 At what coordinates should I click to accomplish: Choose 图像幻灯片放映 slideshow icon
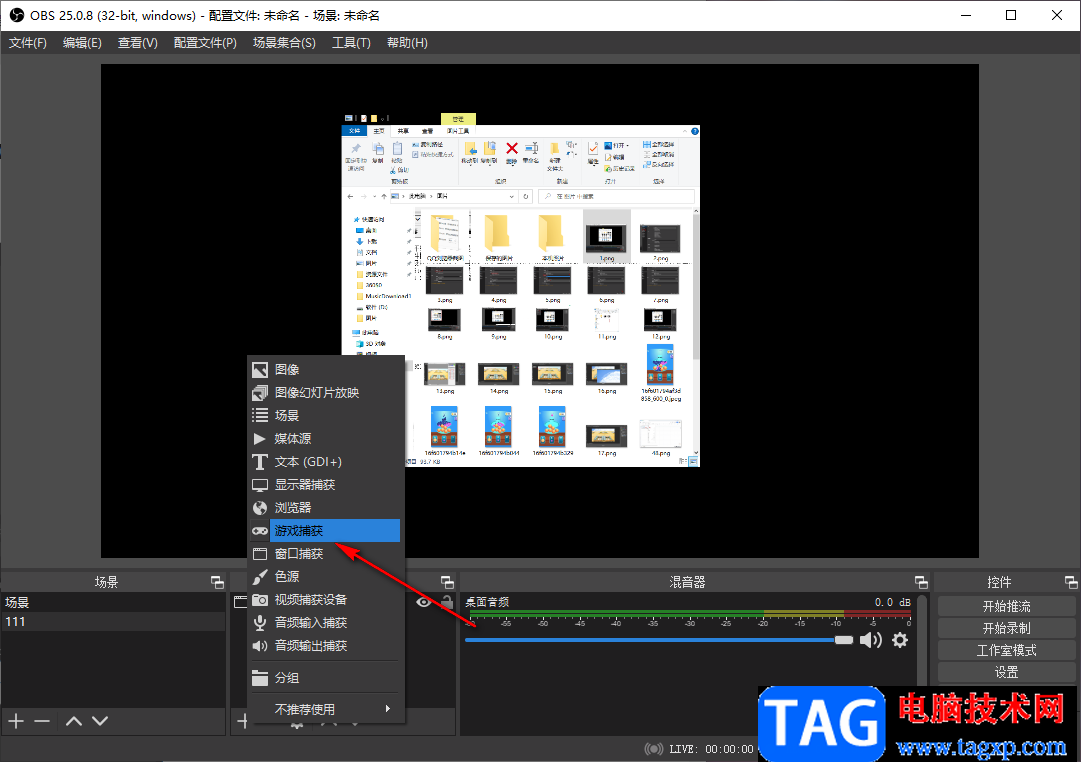(x=260, y=392)
